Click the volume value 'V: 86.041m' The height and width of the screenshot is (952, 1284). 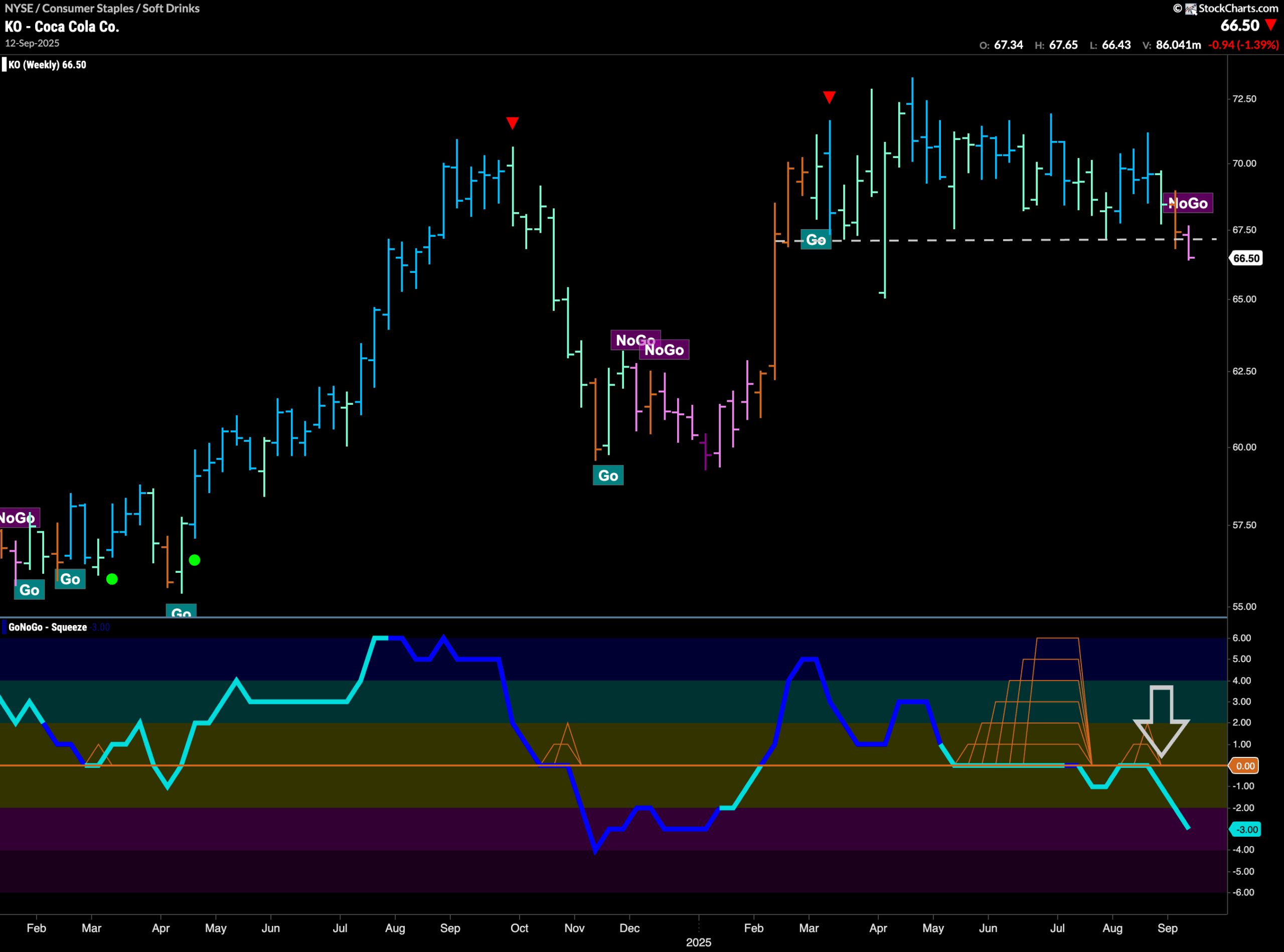[1172, 45]
